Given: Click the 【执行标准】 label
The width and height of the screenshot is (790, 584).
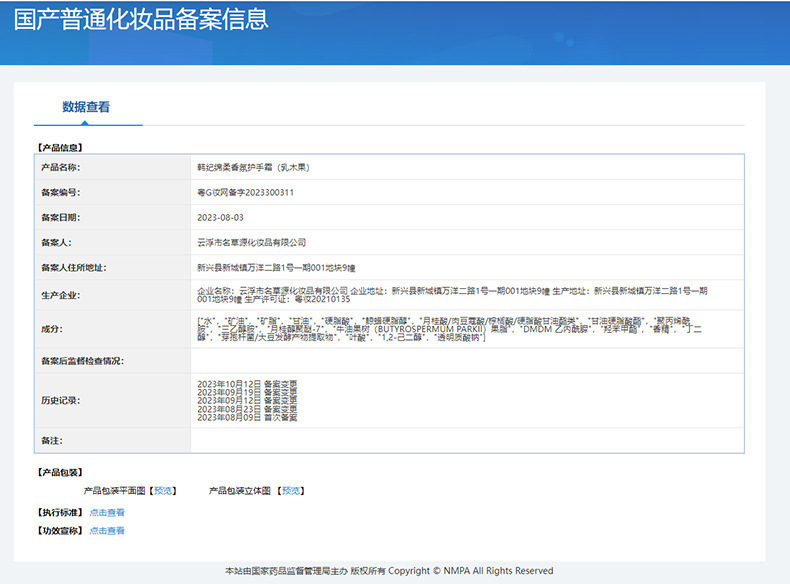Looking at the screenshot, I should pyautogui.click(x=60, y=512).
